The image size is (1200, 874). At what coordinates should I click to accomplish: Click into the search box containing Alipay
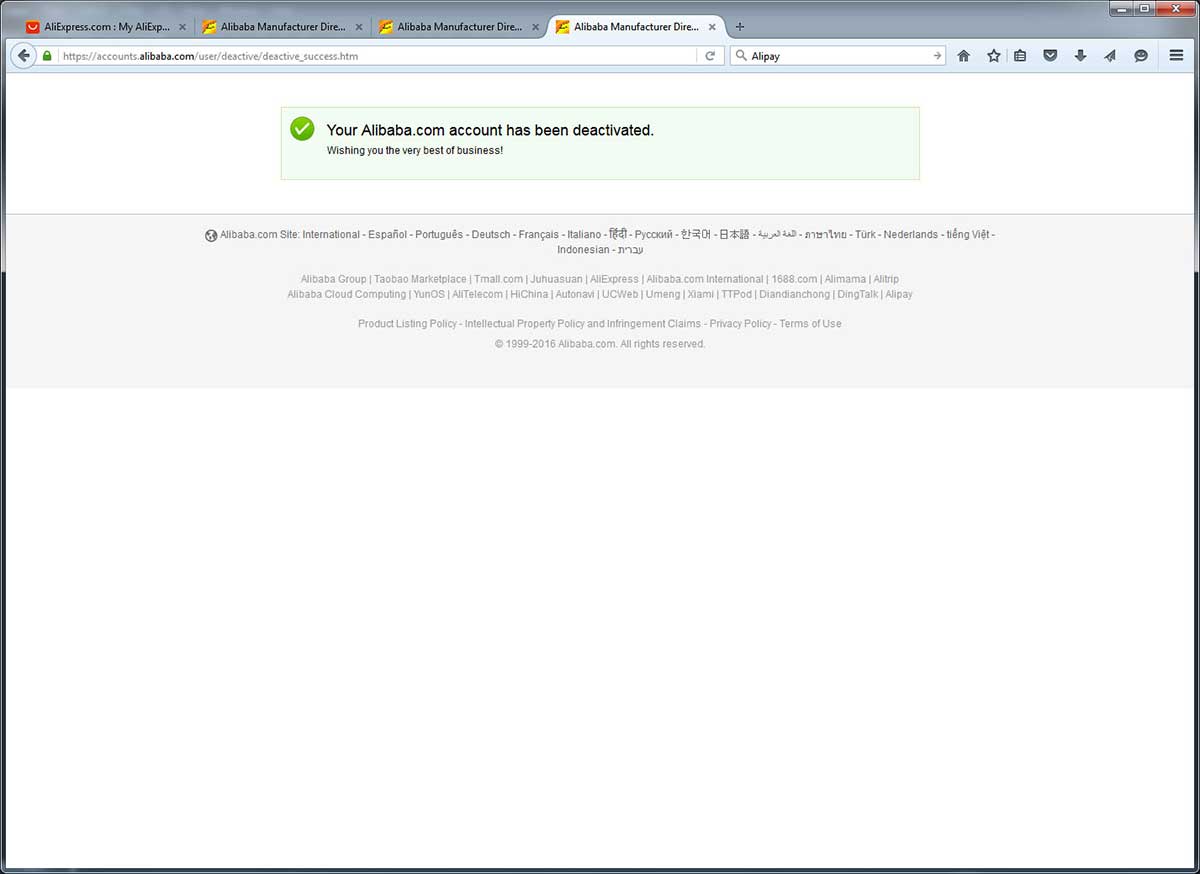click(x=840, y=56)
